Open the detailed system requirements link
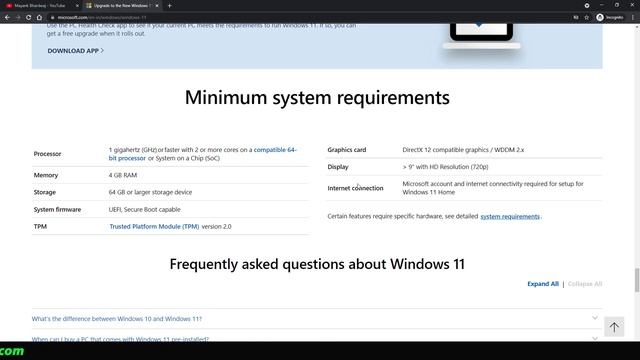The image size is (640, 360). [x=510, y=216]
